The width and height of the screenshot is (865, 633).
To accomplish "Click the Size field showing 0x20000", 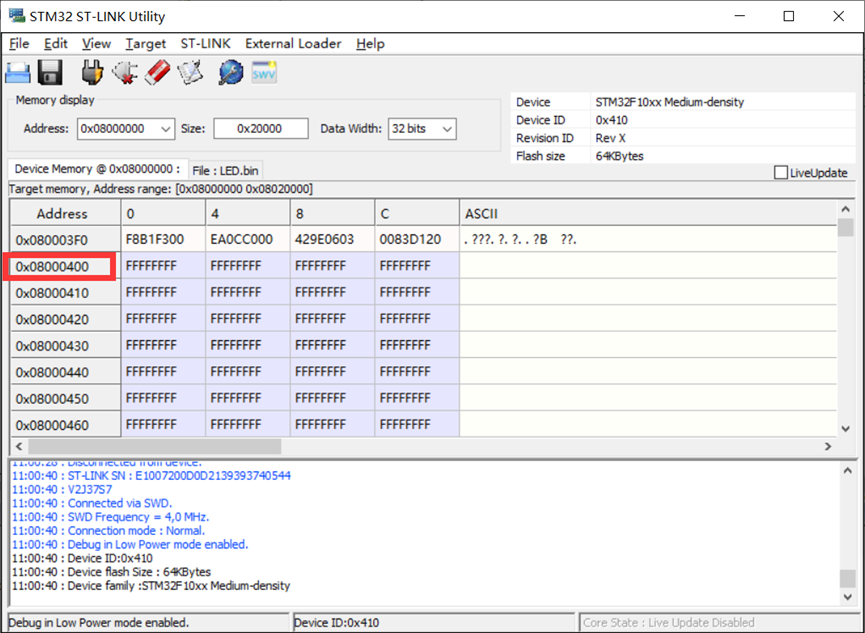I will click(260, 129).
